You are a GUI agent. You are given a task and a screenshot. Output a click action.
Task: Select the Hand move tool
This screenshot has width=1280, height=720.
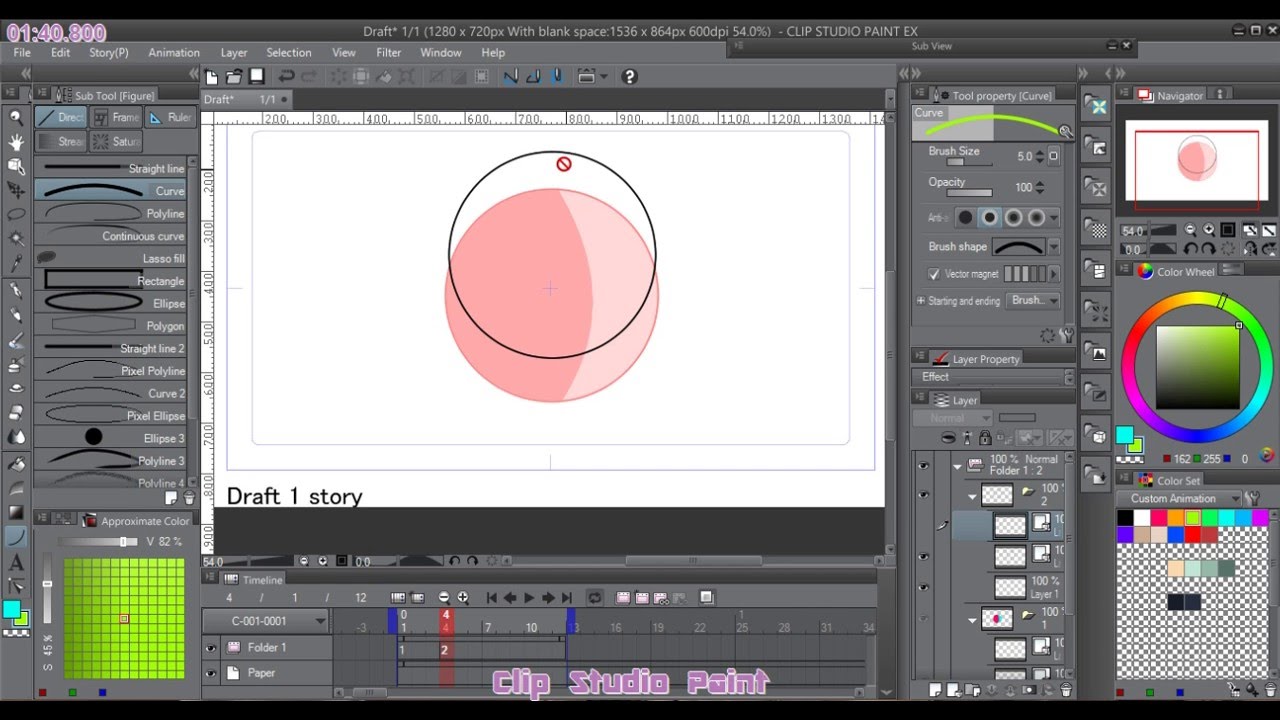tap(16, 142)
